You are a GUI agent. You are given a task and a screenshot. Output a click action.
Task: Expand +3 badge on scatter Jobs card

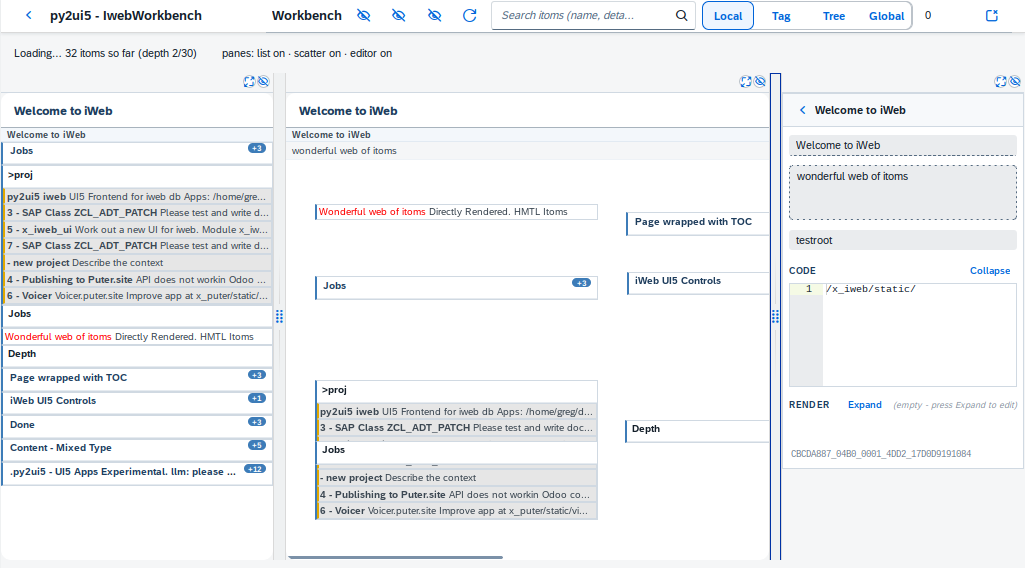[581, 283]
